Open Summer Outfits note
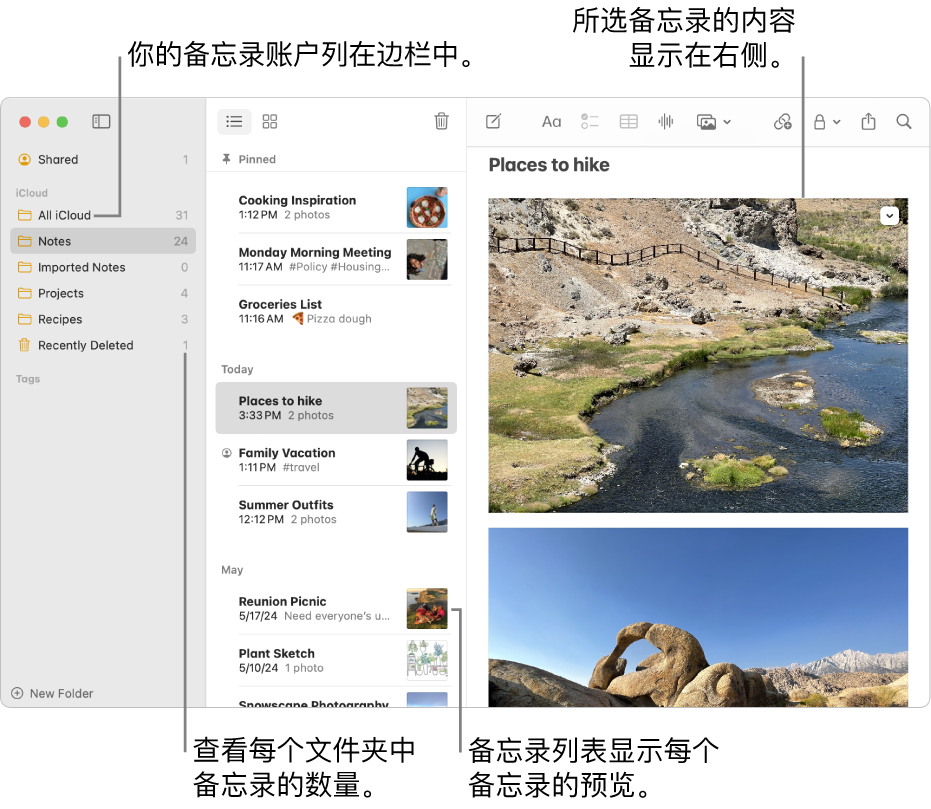This screenshot has height=809, width=931. [336, 512]
